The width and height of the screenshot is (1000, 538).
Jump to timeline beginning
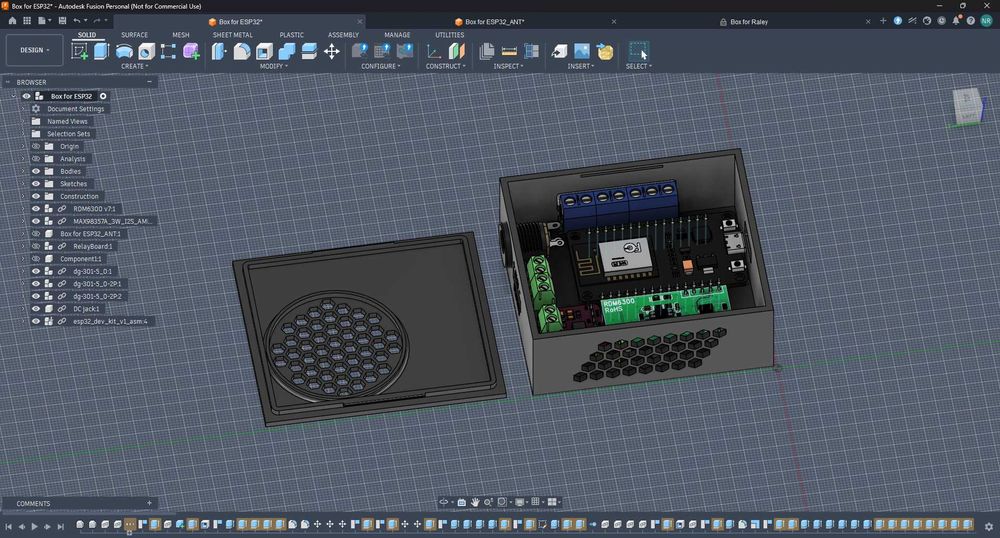(x=8, y=527)
